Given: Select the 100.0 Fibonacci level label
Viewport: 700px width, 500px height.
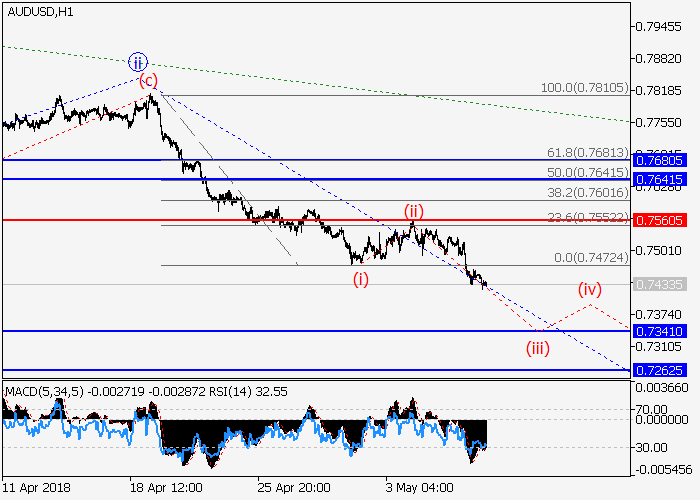Looking at the screenshot, I should pyautogui.click(x=583, y=89).
